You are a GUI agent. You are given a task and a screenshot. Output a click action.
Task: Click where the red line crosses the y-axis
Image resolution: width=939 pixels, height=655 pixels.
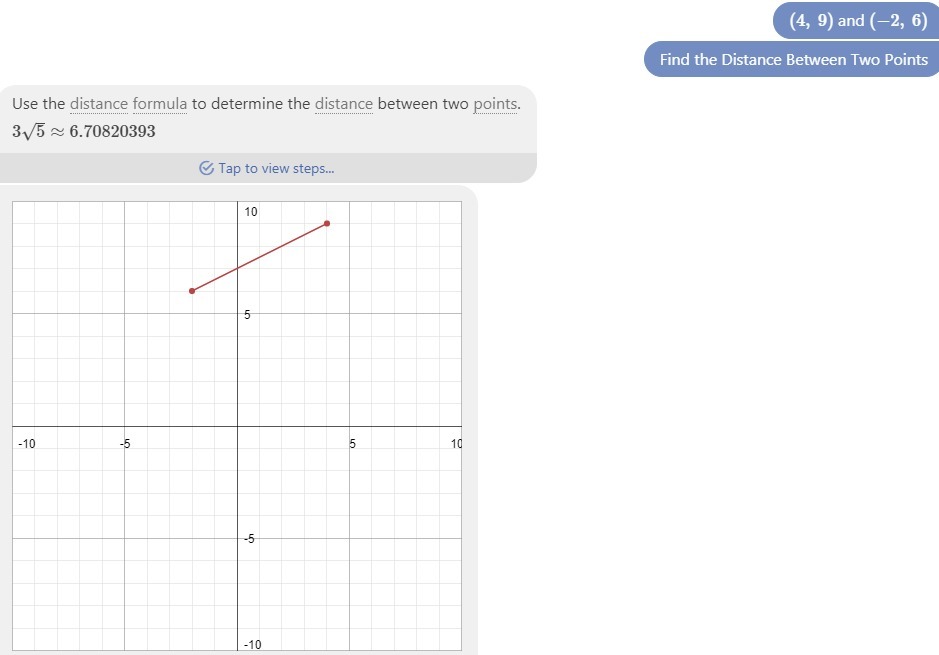(237, 268)
